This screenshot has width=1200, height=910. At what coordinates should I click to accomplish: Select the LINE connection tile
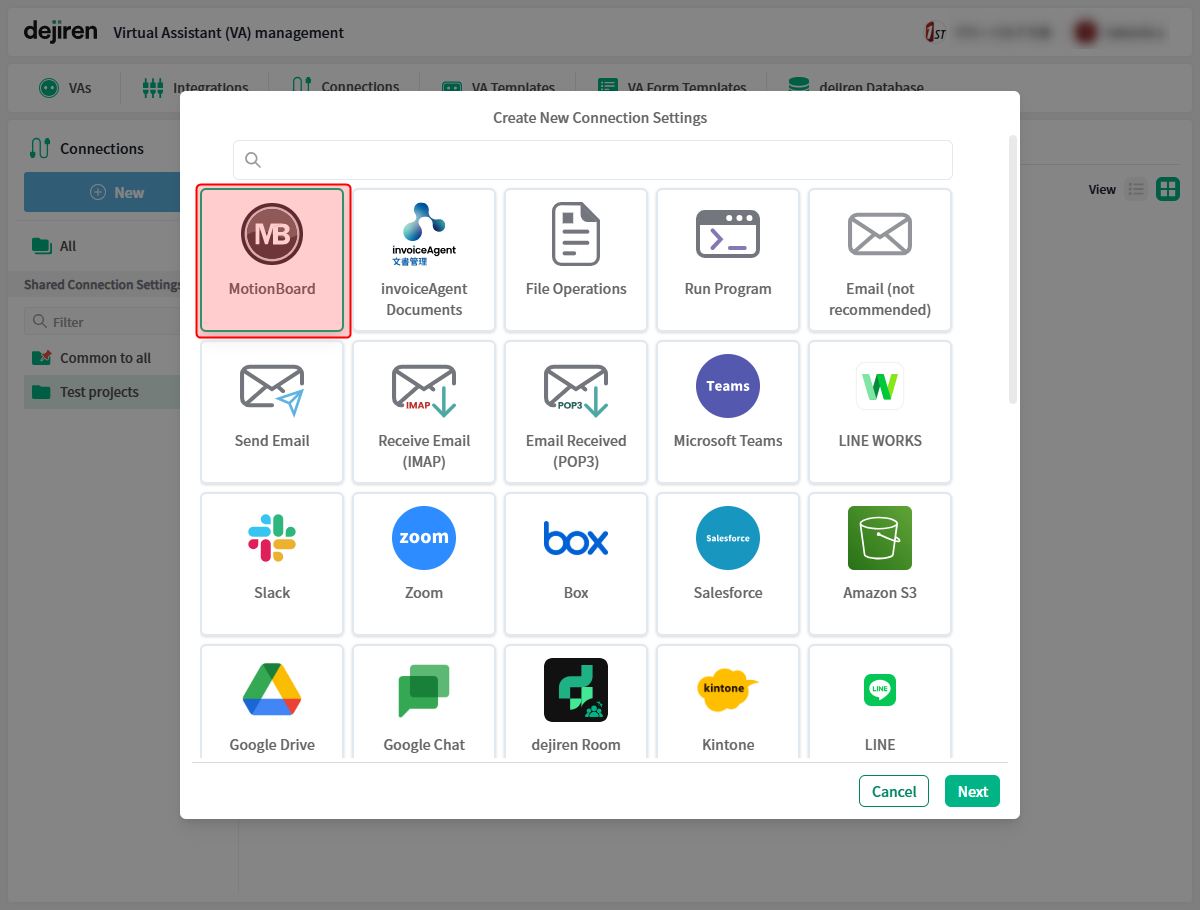(880, 703)
